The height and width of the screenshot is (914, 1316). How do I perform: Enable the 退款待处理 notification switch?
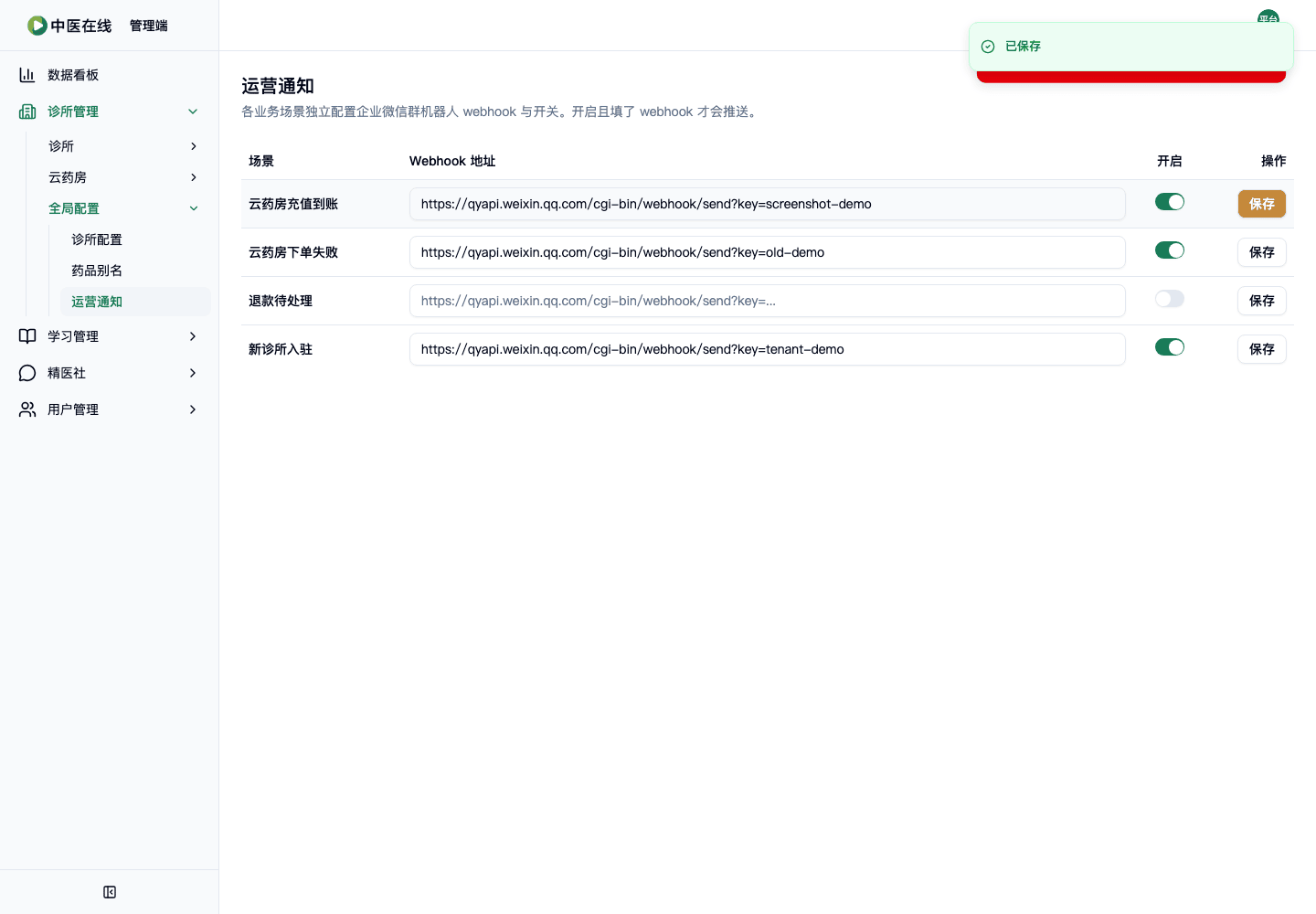click(1170, 299)
